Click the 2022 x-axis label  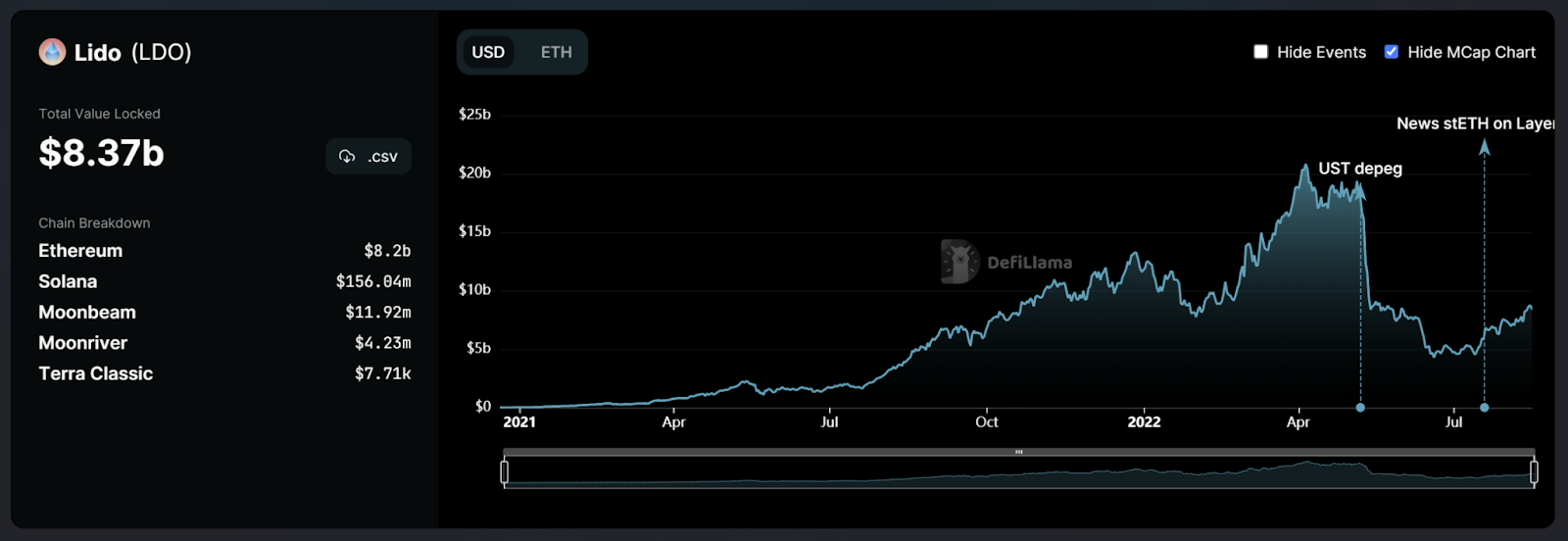click(1144, 421)
